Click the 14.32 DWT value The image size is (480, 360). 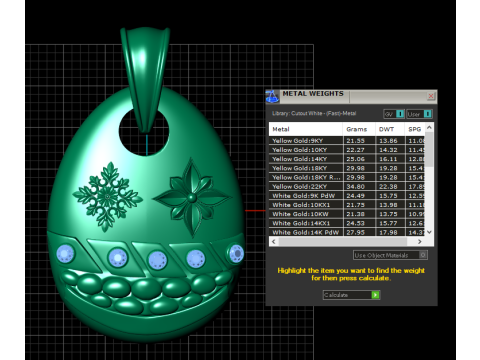point(388,150)
